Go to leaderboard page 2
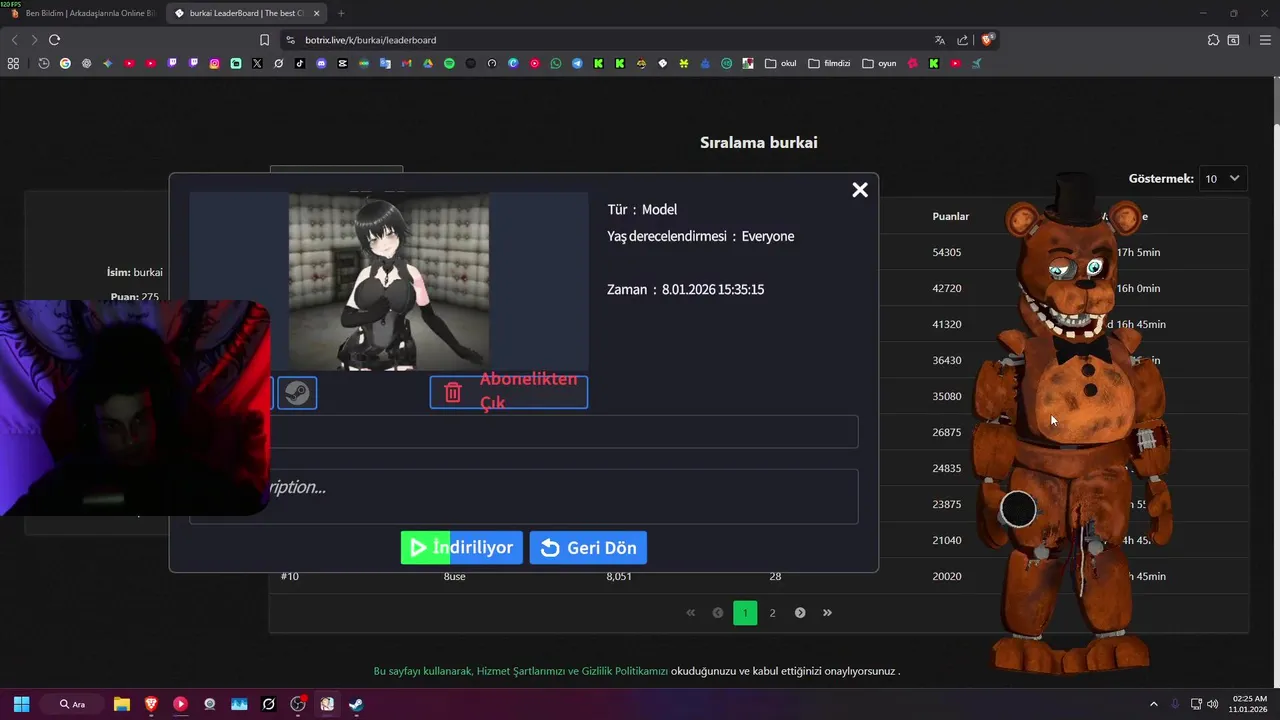Image resolution: width=1280 pixels, height=720 pixels. coord(772,613)
